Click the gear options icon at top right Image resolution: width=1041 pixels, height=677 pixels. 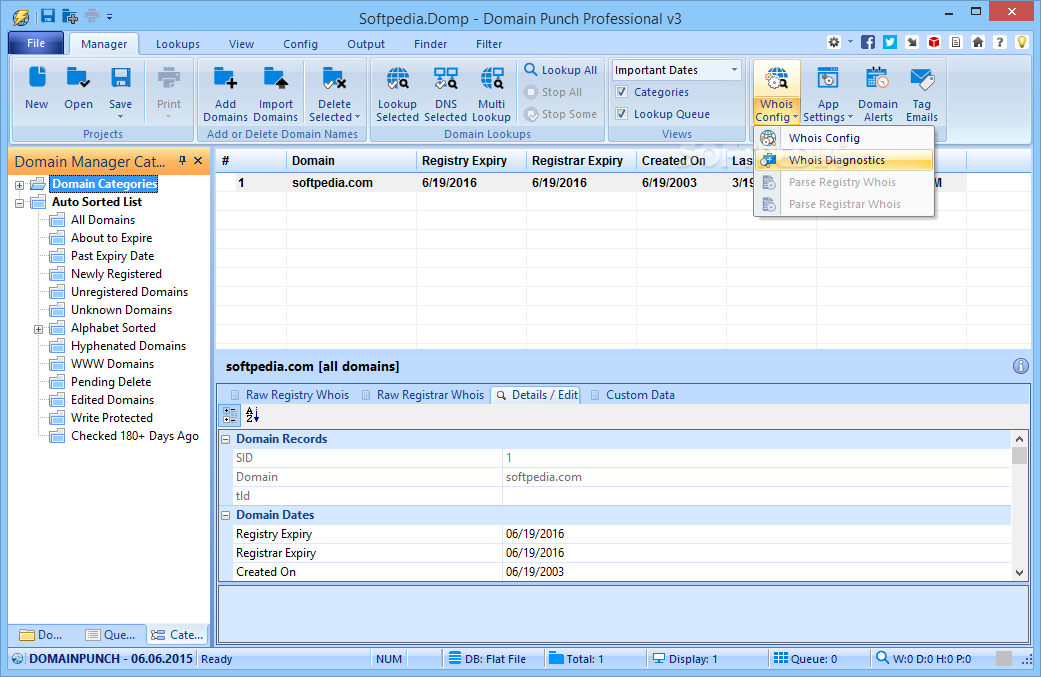[x=834, y=42]
